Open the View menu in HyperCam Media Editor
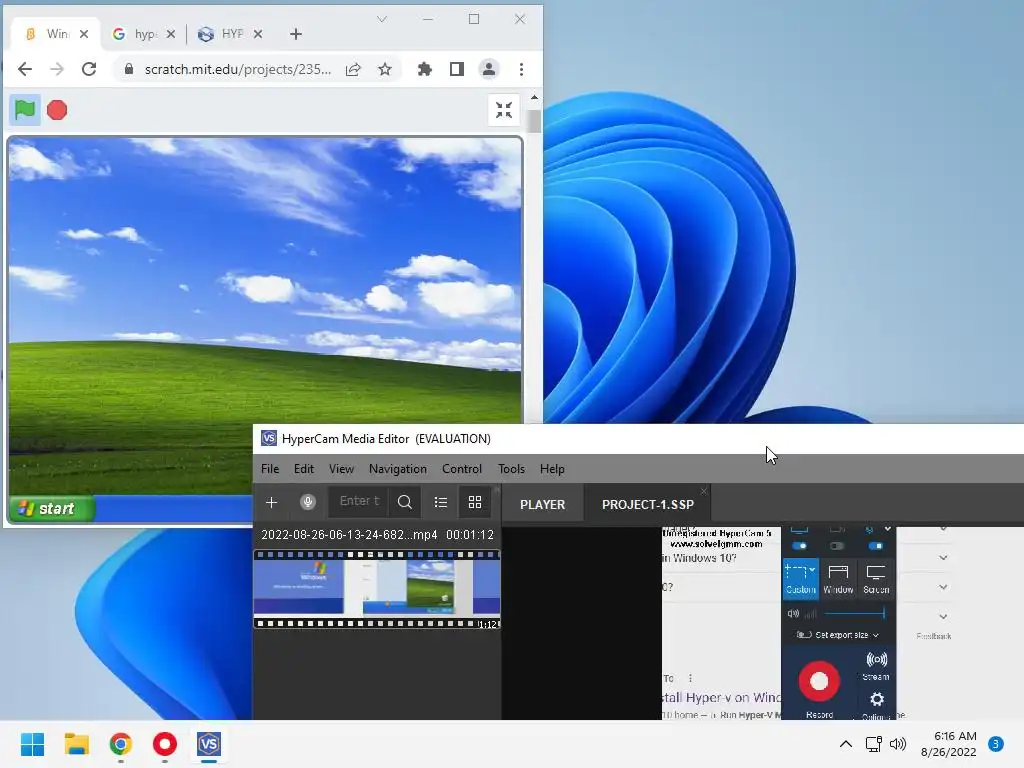 point(341,469)
